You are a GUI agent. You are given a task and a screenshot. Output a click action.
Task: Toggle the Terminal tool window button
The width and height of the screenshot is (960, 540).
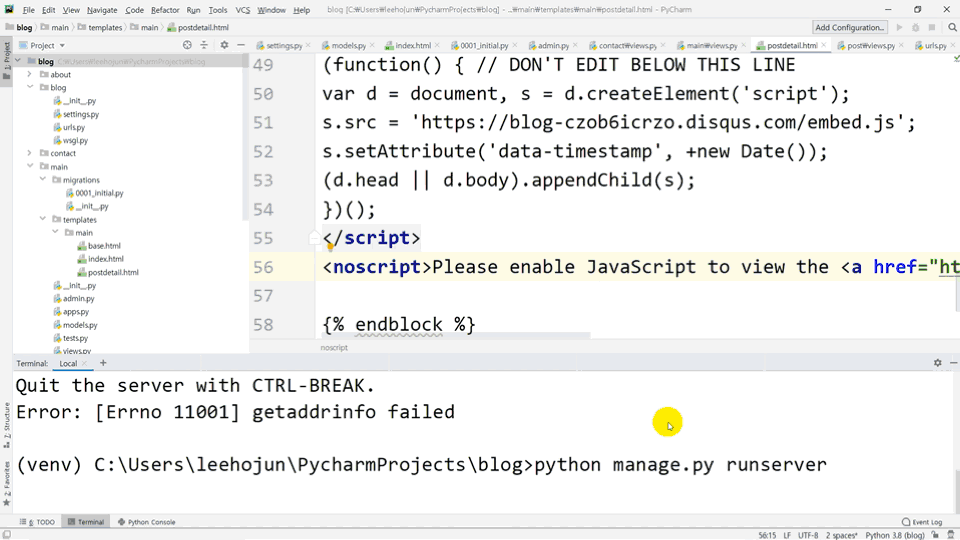tap(86, 522)
